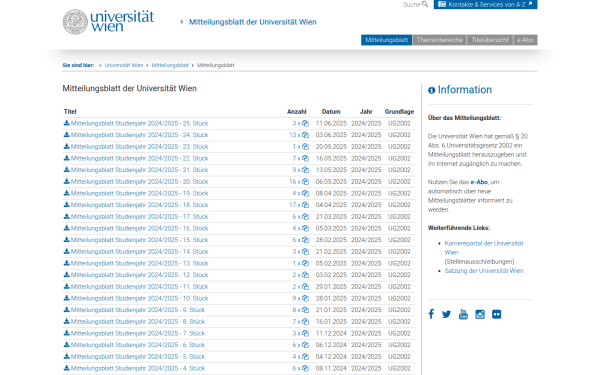Click download icon for 25. Stück
Image resolution: width=600 pixels, height=375 pixels.
[67, 123]
